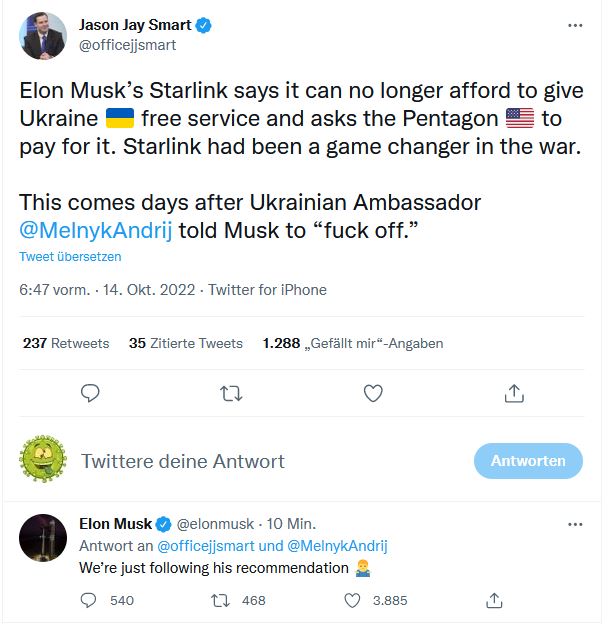Viewport: 609px width, 624px height.
Task: Click the Tweet übersetzen link
Action: pos(70,257)
